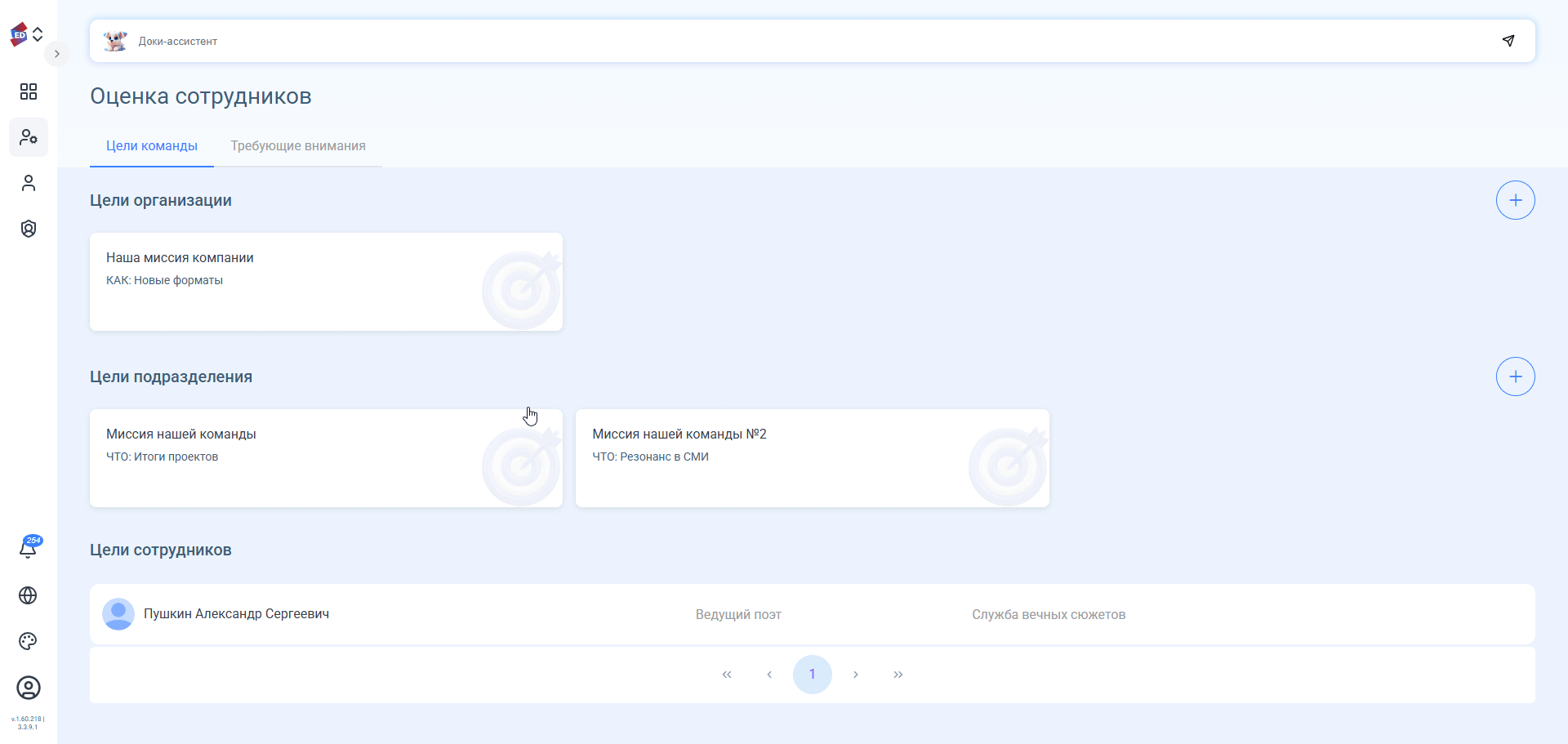The height and width of the screenshot is (744, 1568).
Task: Open Миссия нашей команды №2 card
Action: [812, 458]
